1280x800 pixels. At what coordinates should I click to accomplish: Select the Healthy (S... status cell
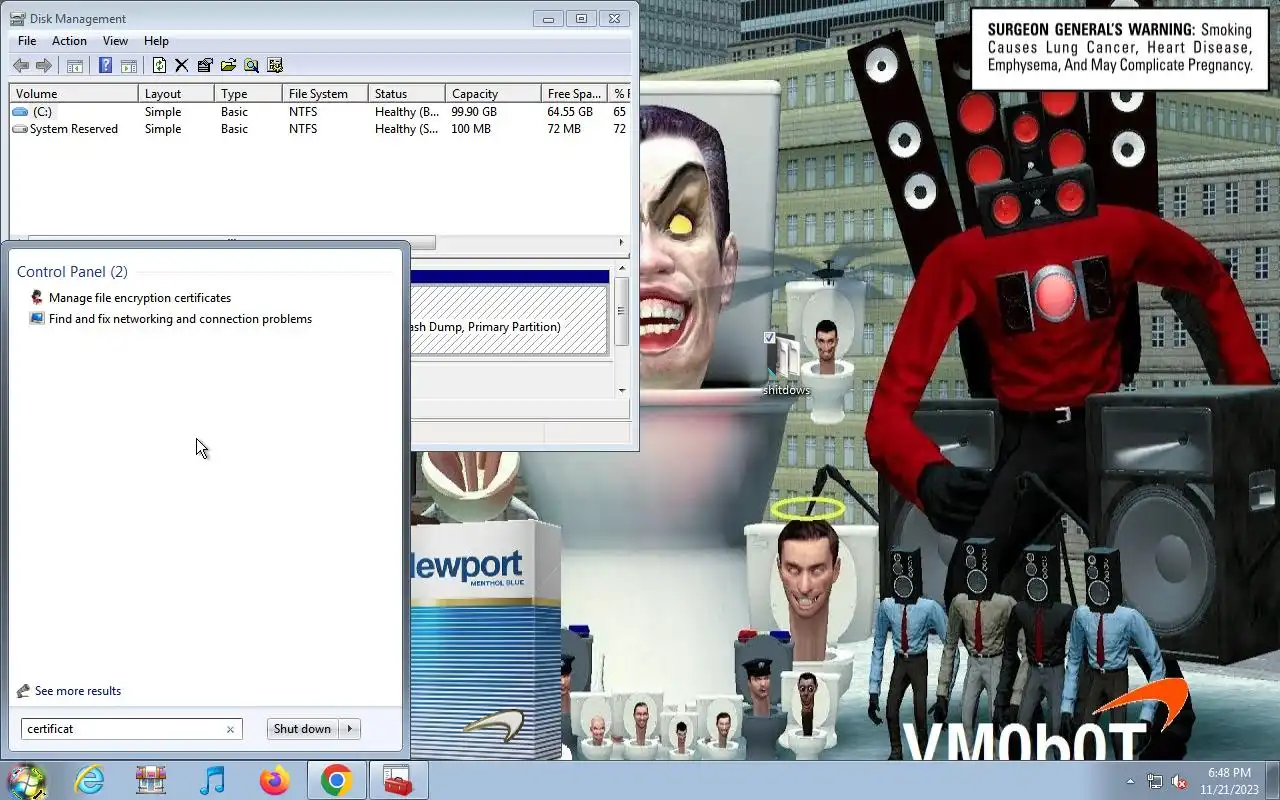[407, 129]
